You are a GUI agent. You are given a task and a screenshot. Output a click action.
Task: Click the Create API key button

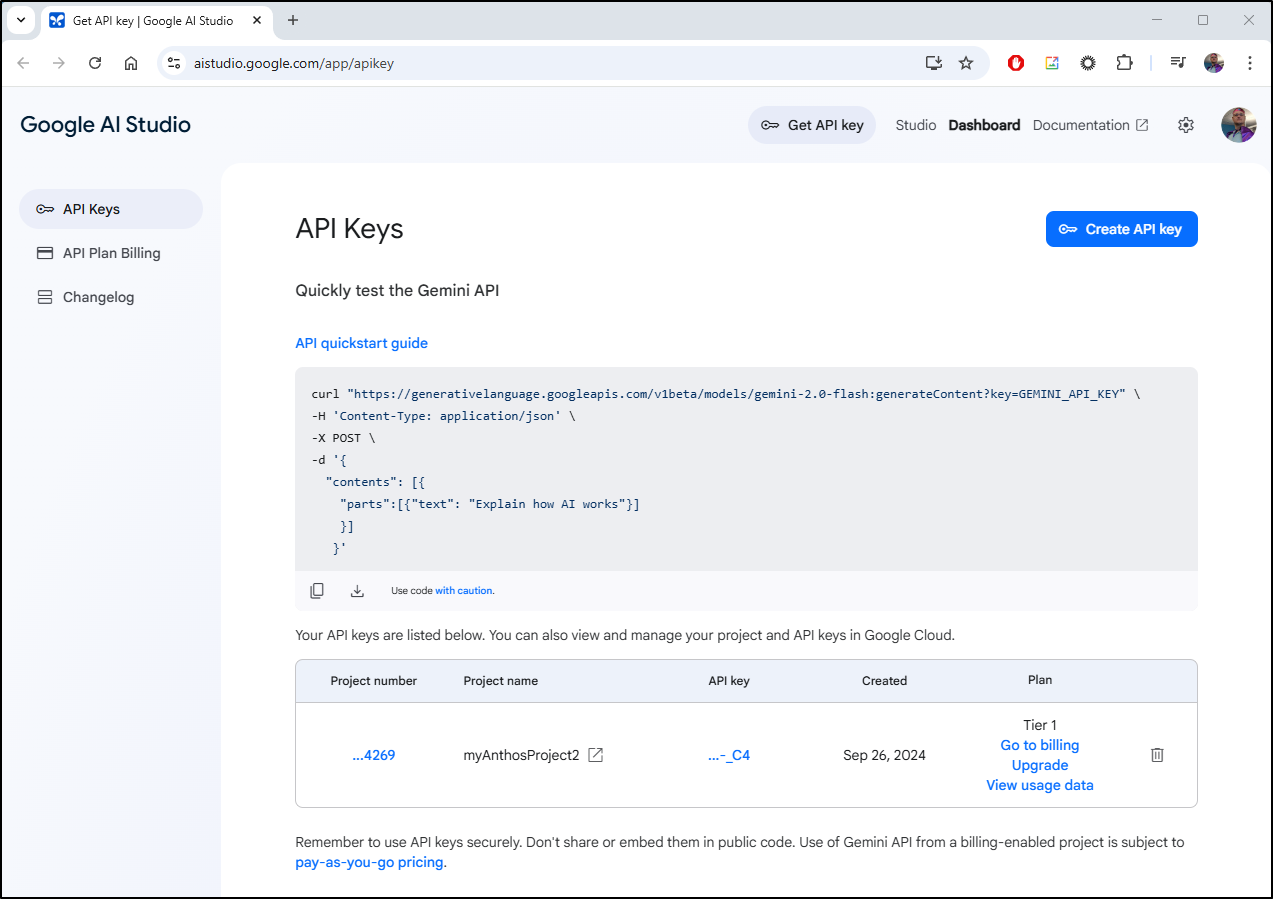pos(1121,229)
